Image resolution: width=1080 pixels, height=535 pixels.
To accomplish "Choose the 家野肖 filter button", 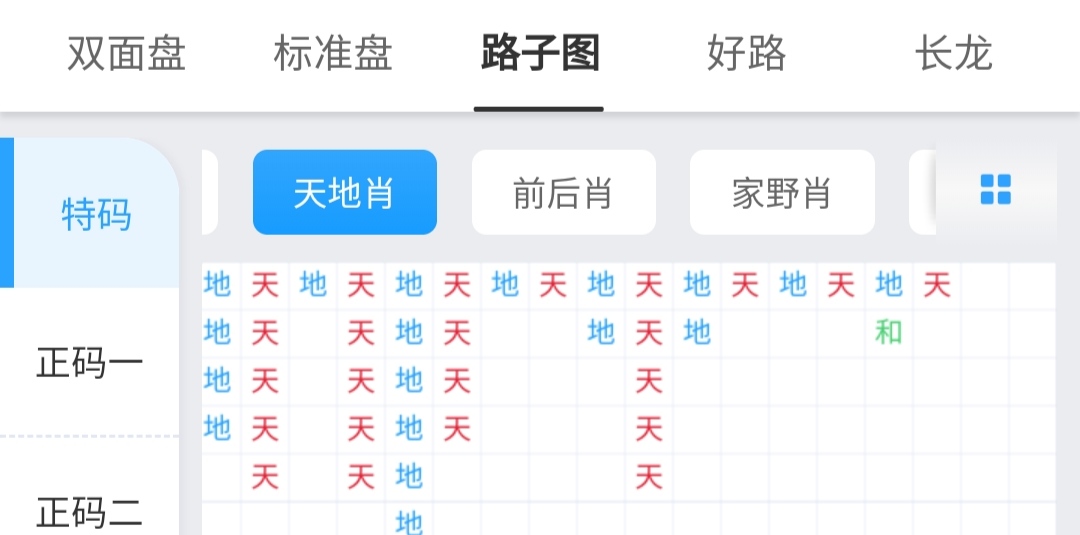I will 782,193.
